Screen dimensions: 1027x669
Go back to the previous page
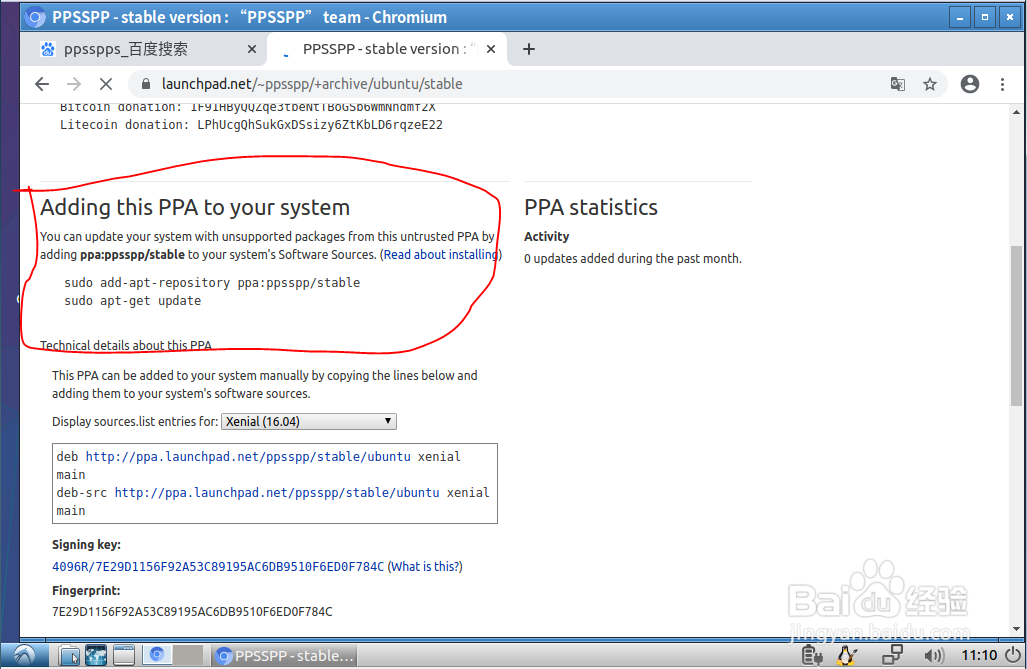click(42, 84)
